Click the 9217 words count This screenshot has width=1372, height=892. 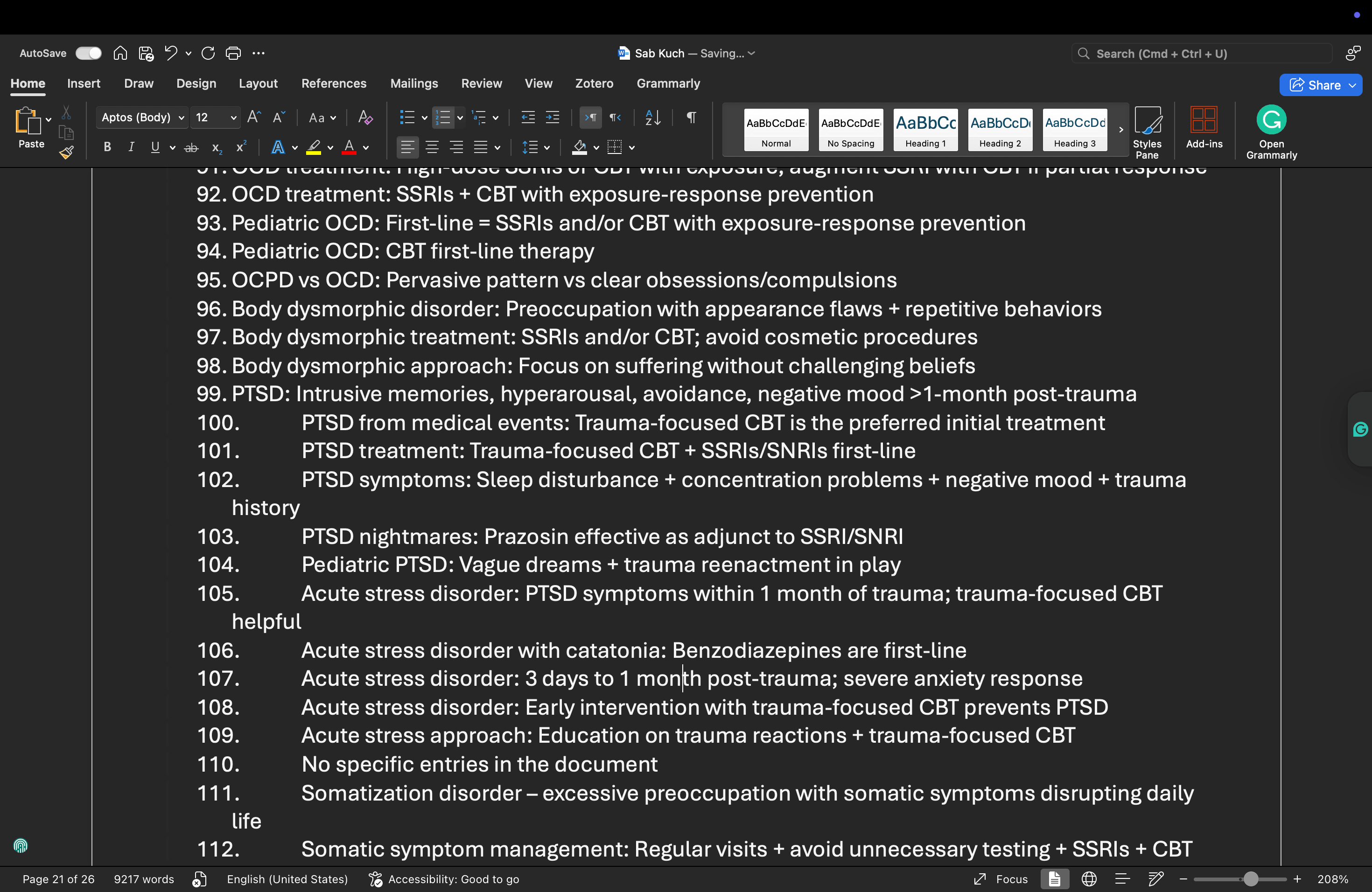click(144, 879)
